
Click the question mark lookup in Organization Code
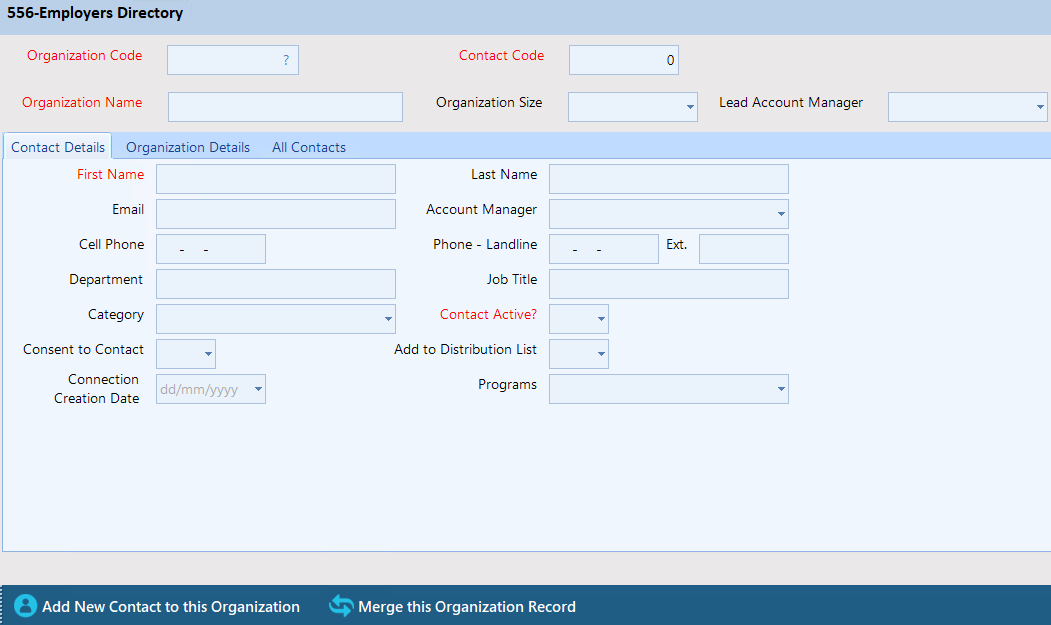(285, 60)
